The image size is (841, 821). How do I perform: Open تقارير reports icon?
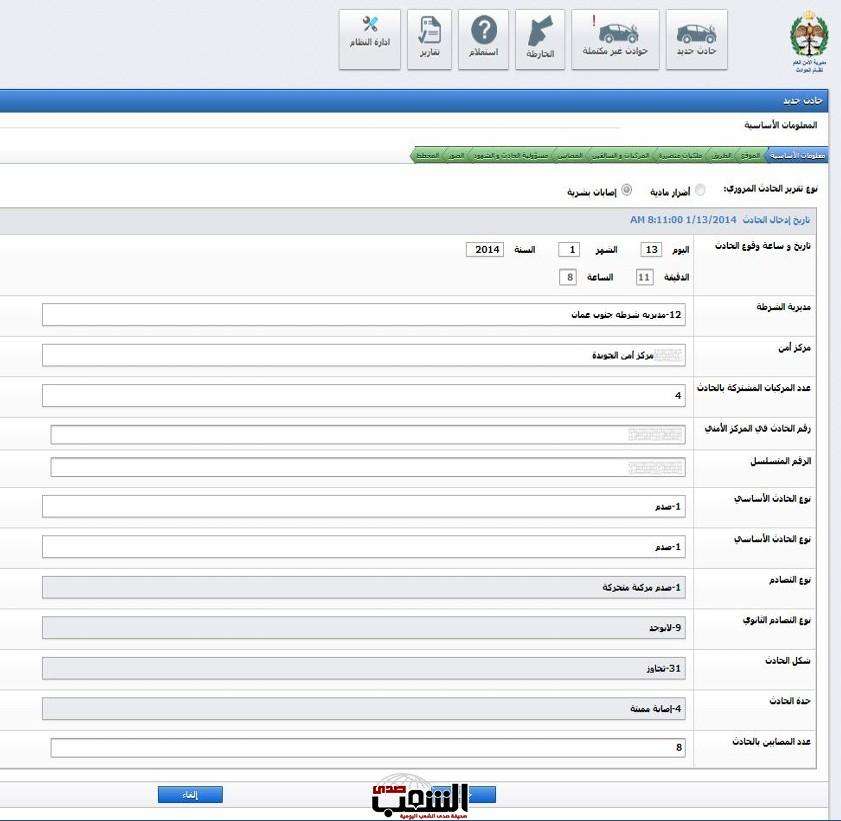pyautogui.click(x=429, y=39)
